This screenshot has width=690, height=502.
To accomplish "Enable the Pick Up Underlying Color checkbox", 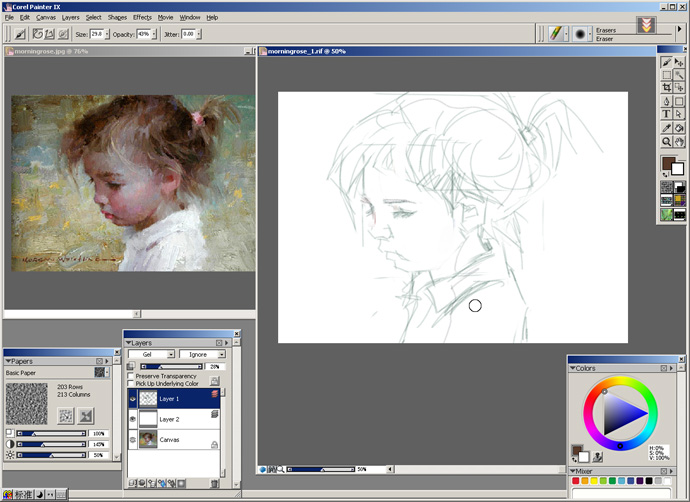I will (x=131, y=384).
